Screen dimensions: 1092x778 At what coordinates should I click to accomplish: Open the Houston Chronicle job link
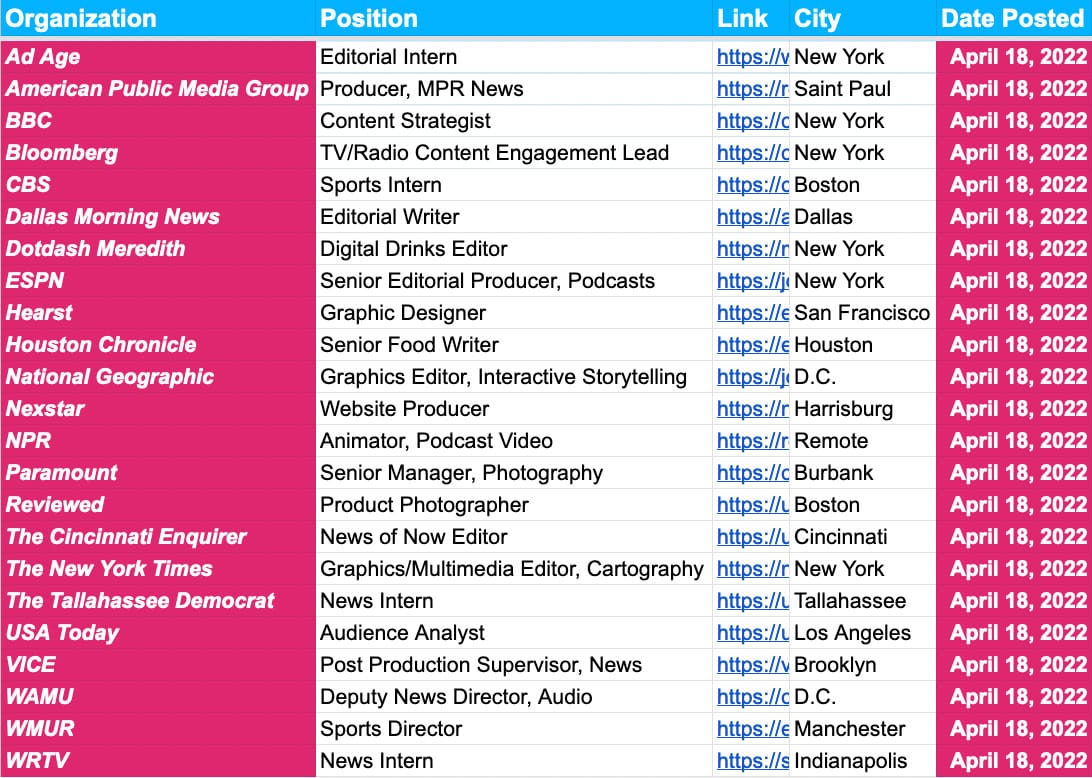752,345
